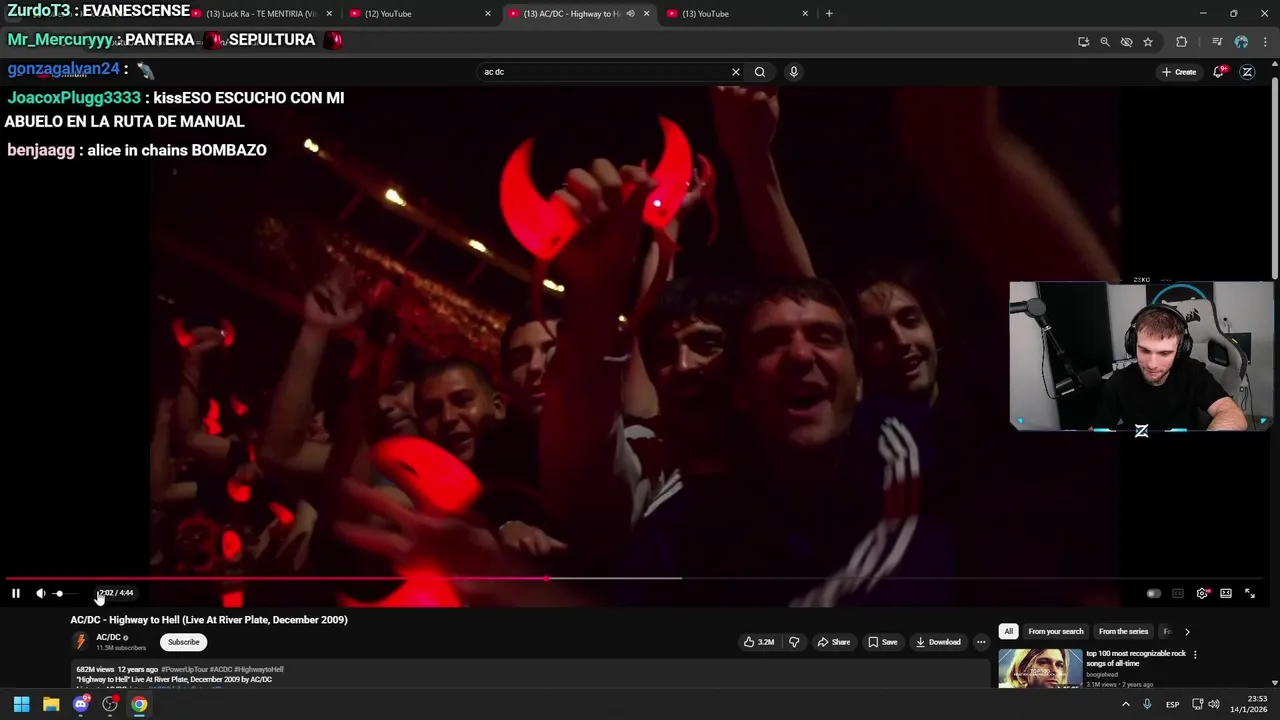1280x720 pixels.
Task: Open options menu for the 'top 100' video
Action: (x=1195, y=655)
